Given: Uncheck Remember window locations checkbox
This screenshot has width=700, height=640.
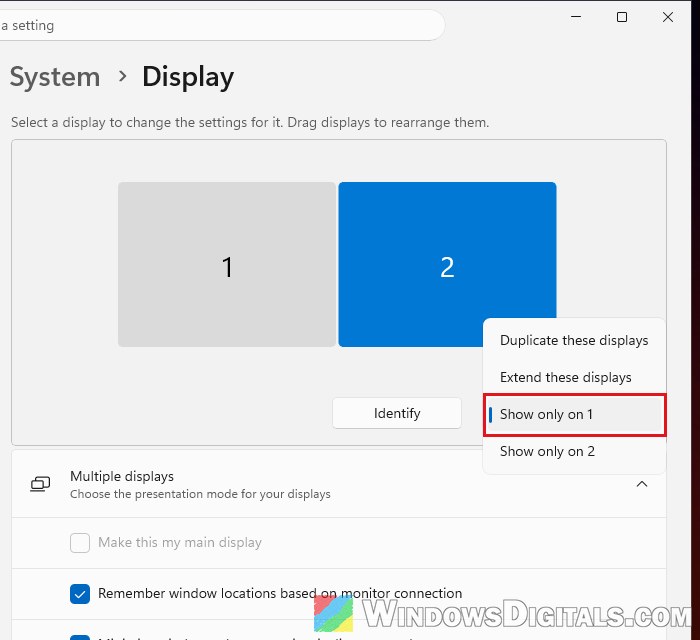Looking at the screenshot, I should point(80,594).
